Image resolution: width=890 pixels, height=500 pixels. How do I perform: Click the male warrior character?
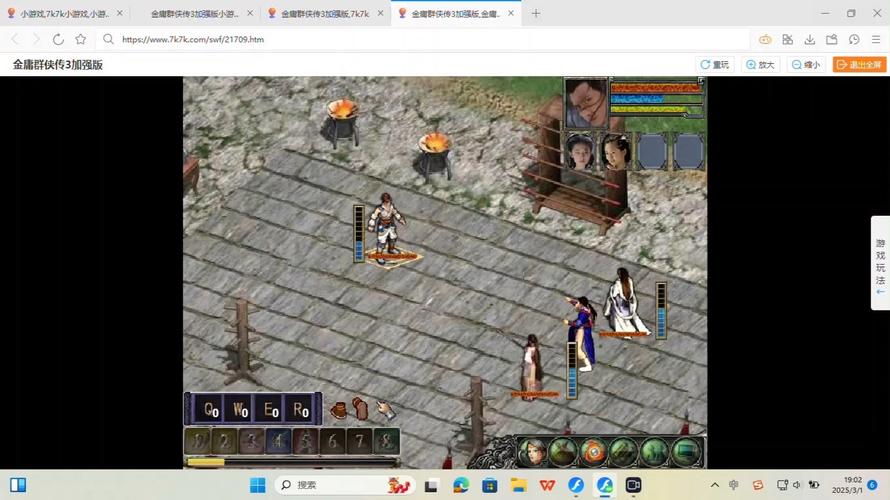tap(386, 229)
